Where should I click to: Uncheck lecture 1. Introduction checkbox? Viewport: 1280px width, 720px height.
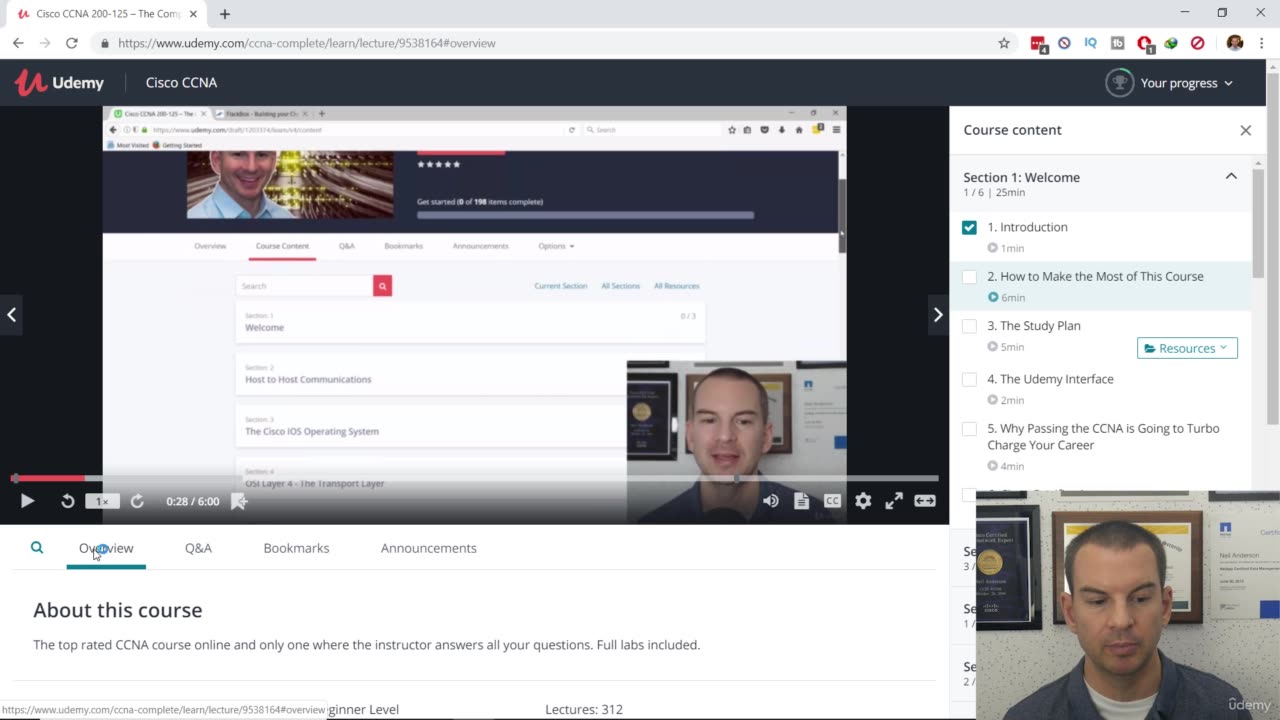tap(969, 227)
